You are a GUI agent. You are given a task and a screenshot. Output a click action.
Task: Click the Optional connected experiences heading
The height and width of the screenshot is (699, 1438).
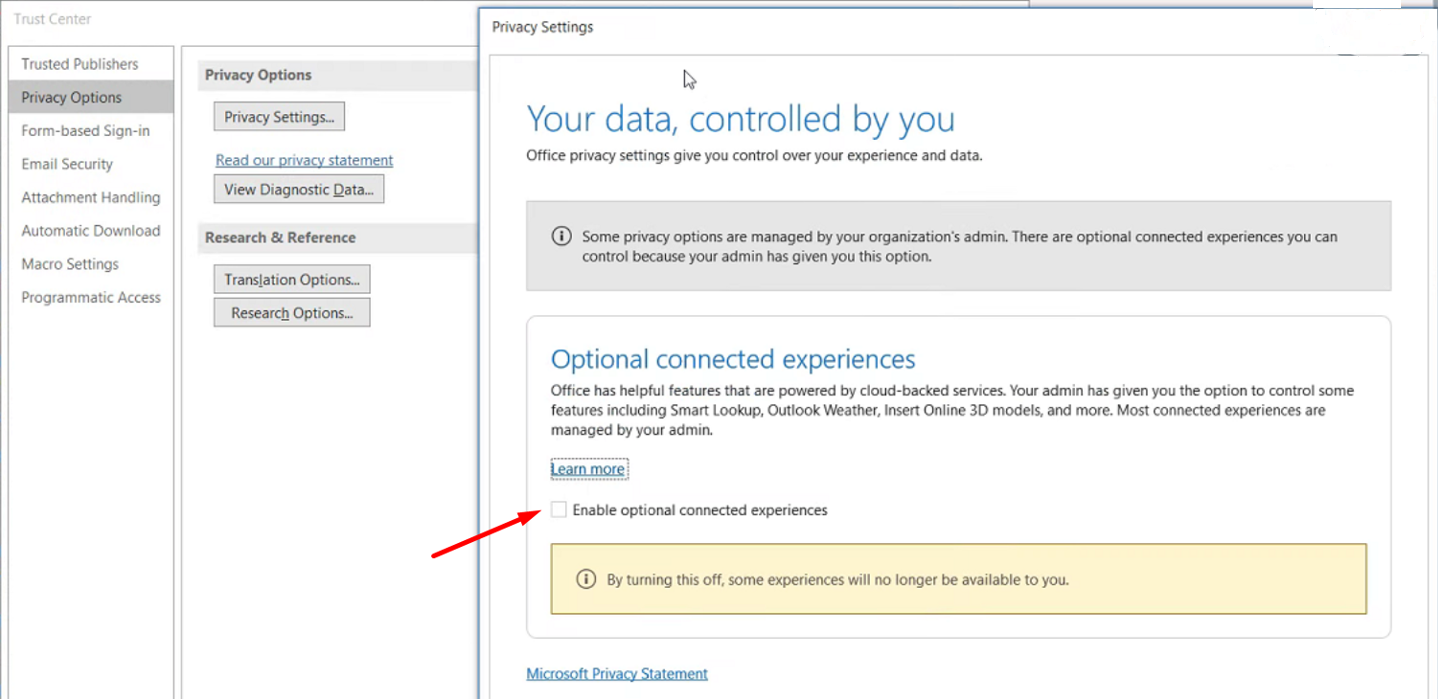pos(733,359)
